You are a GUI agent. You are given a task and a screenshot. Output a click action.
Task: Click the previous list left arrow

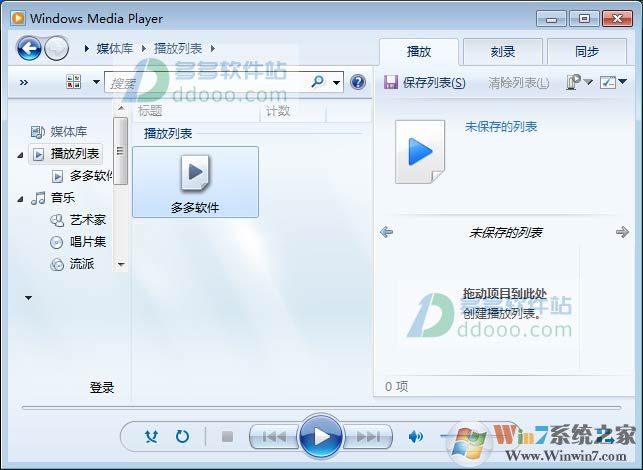386,232
